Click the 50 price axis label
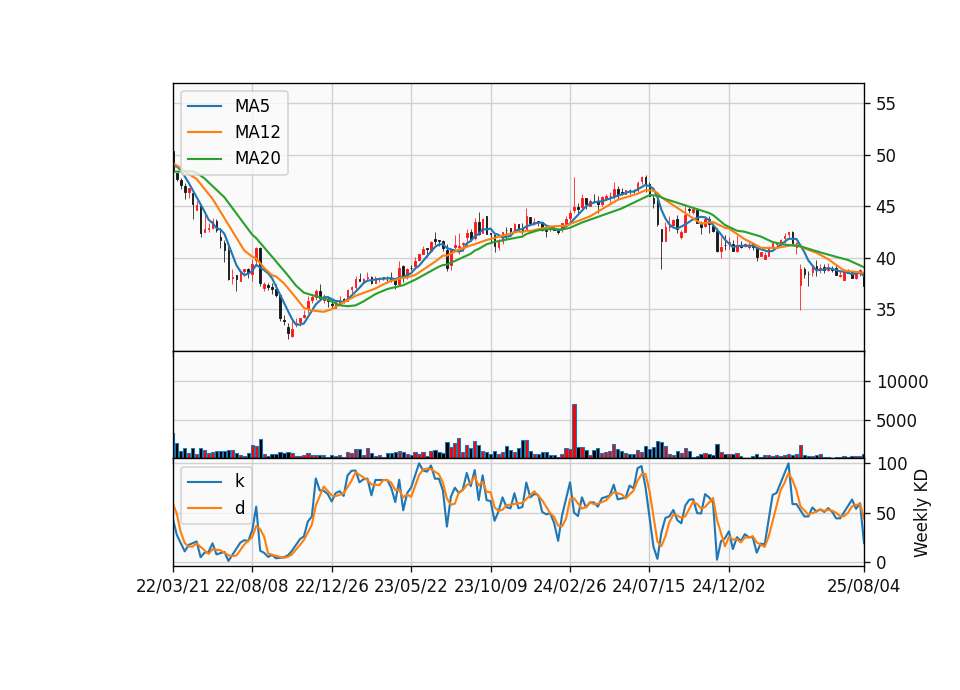Viewport: 960px width, 690px height. [x=885, y=156]
